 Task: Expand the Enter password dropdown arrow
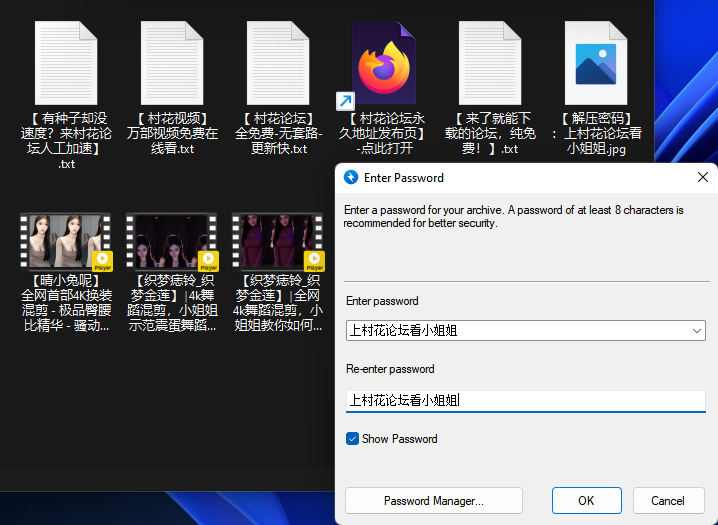[697, 331]
